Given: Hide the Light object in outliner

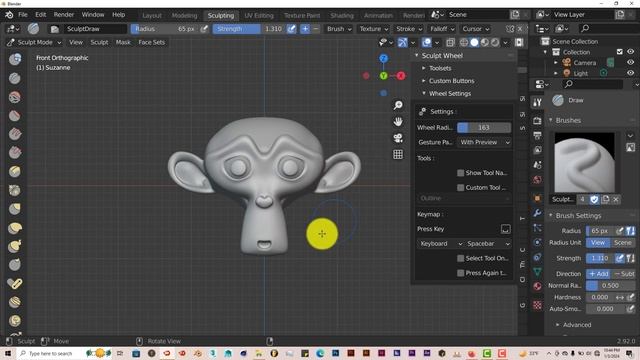Looking at the screenshot, I should click(x=631, y=73).
